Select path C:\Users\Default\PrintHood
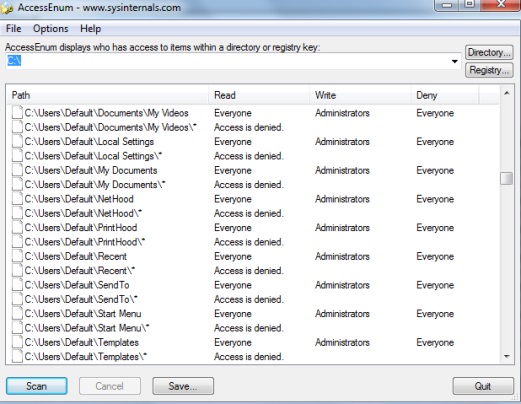This screenshot has height=404, width=521. coord(81,227)
